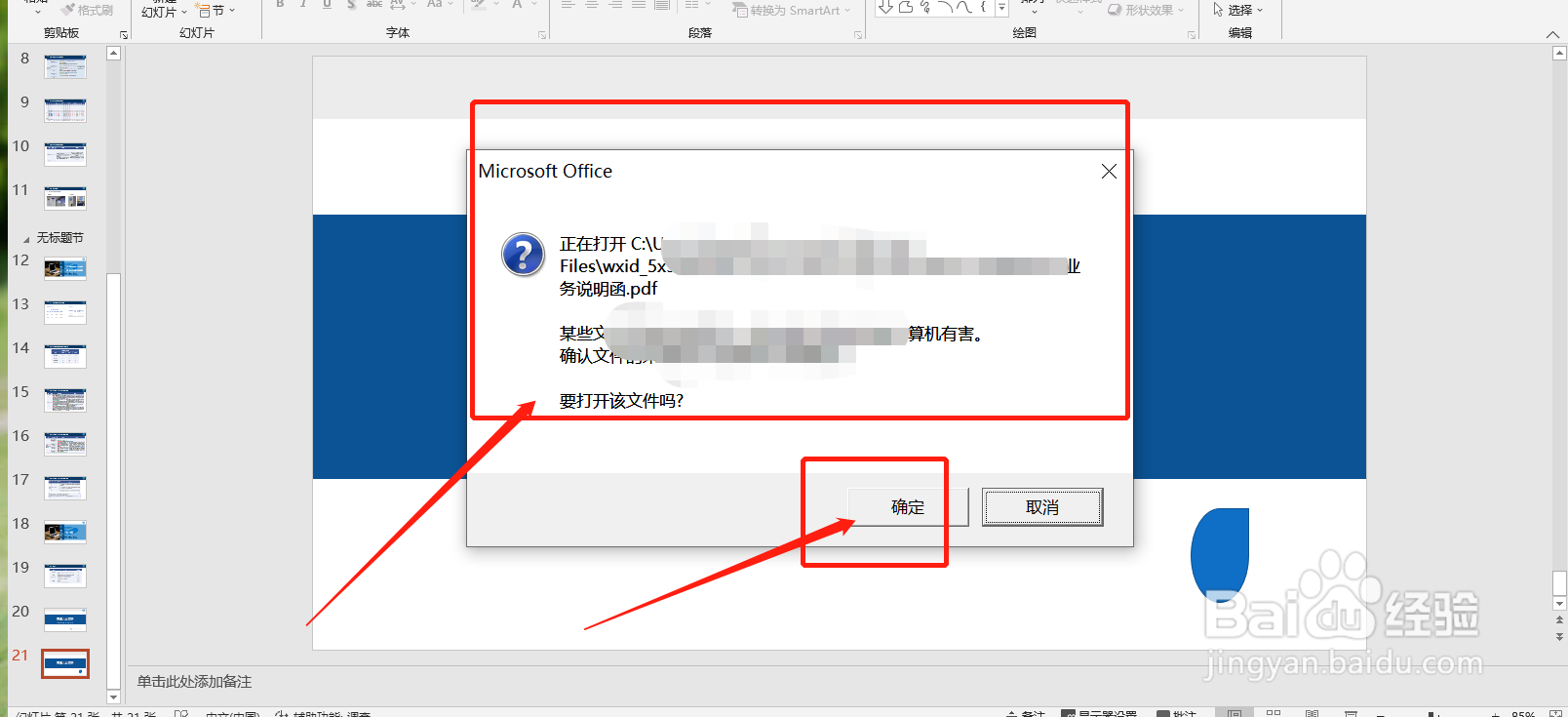The height and width of the screenshot is (717, 1568).
Task: Click 取消 in the Microsoft Office dialog
Action: click(1042, 507)
